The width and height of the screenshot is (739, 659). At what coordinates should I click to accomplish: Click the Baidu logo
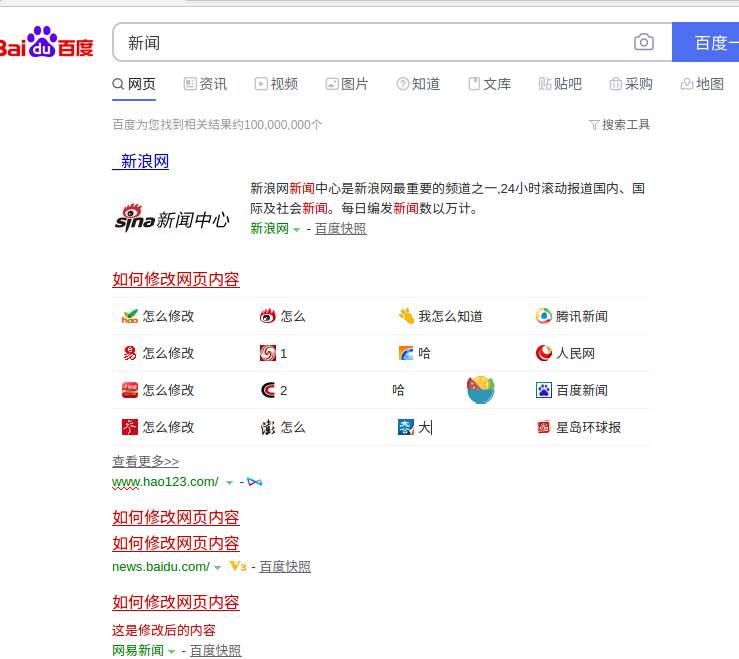pyautogui.click(x=46, y=42)
